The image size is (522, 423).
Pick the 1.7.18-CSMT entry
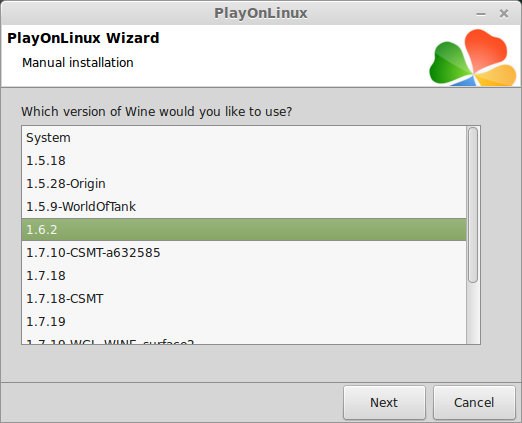(x=244, y=299)
